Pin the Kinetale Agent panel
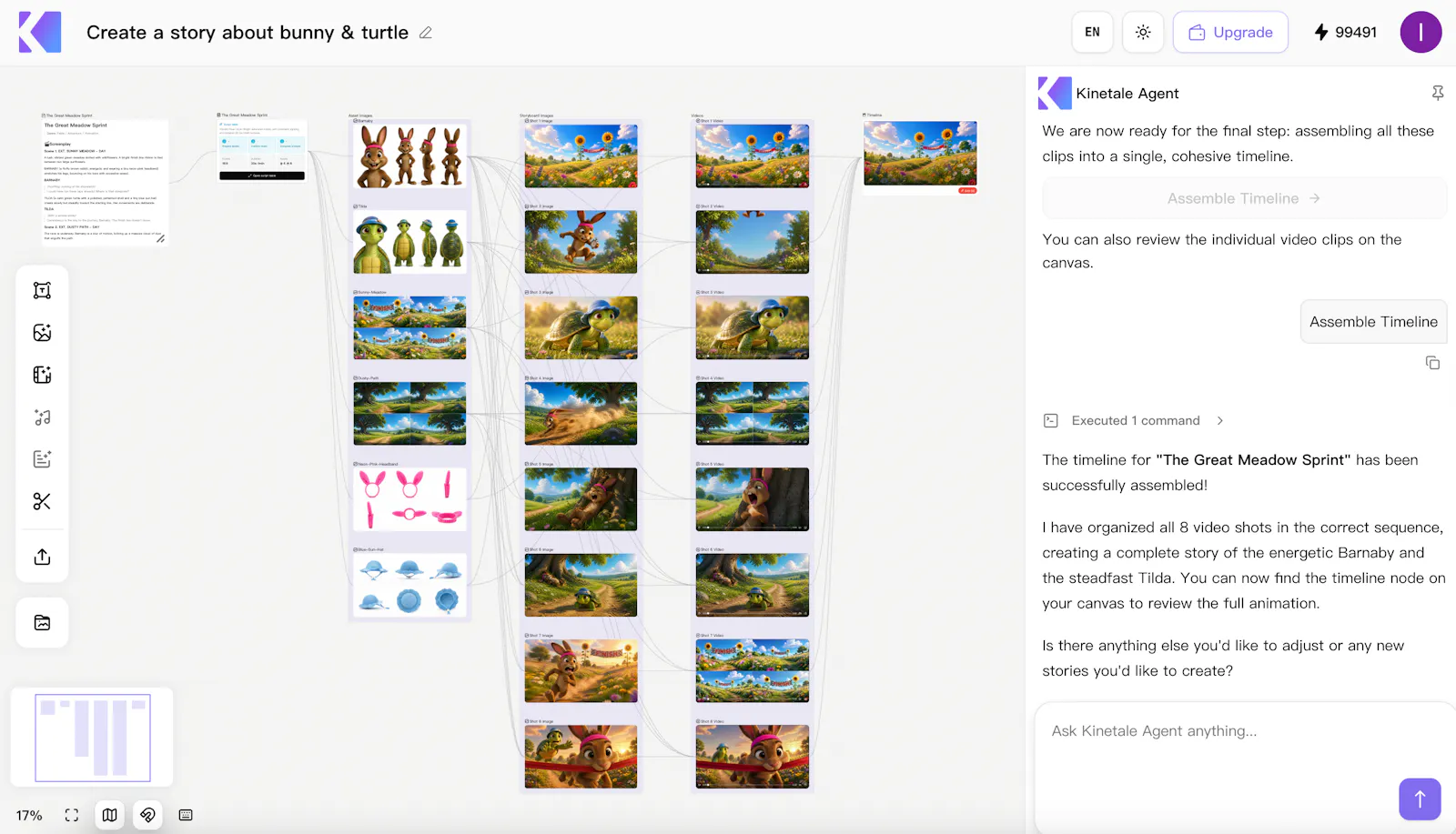 (x=1438, y=93)
